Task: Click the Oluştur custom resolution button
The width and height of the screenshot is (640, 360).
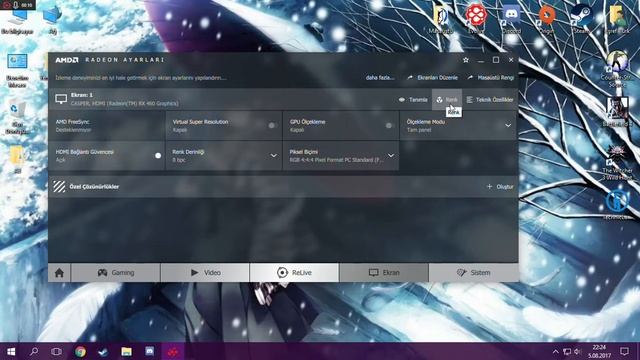Action: (500, 187)
